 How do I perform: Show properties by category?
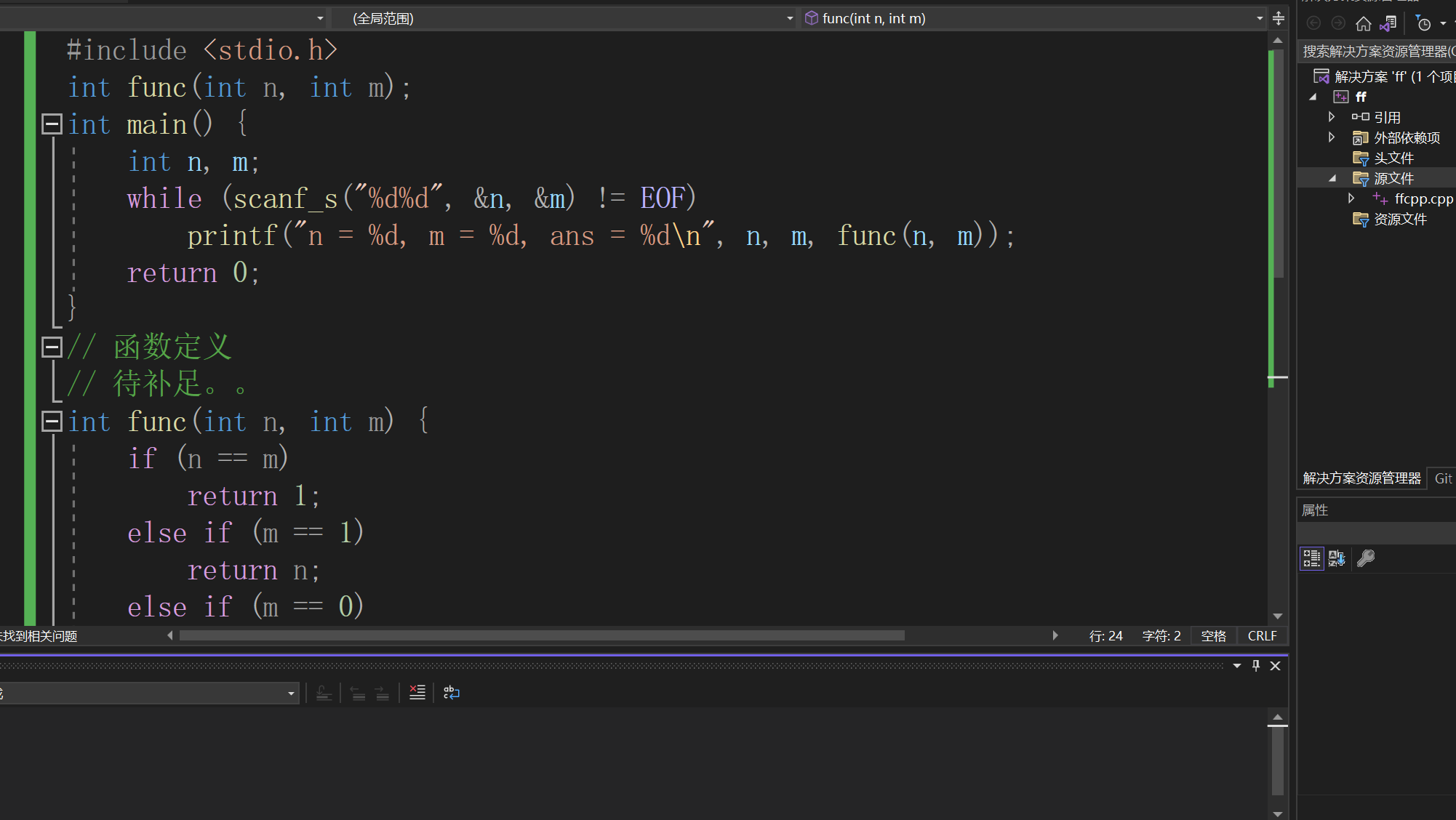click(1311, 558)
